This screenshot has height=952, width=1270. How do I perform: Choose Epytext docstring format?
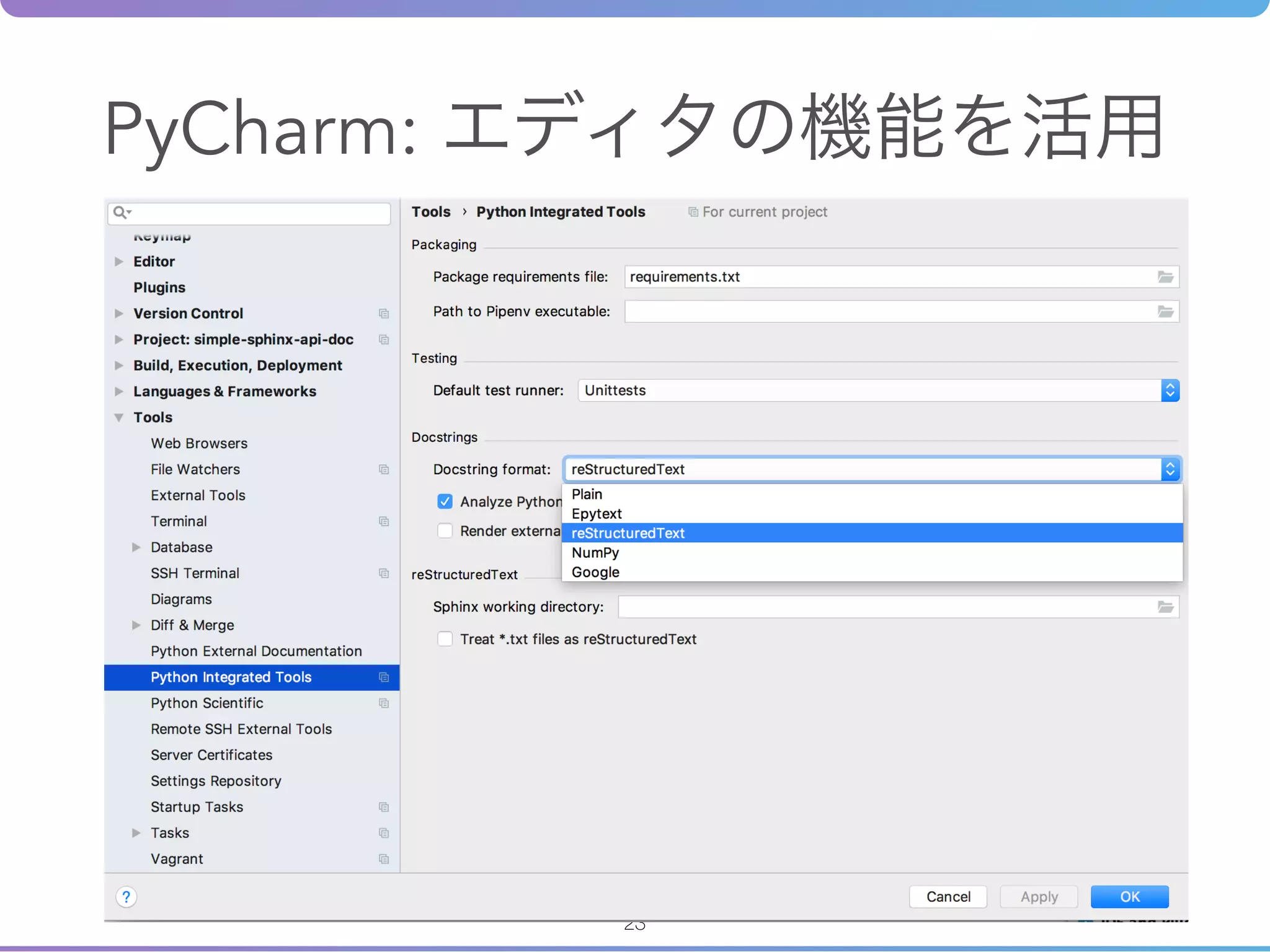coord(872,514)
